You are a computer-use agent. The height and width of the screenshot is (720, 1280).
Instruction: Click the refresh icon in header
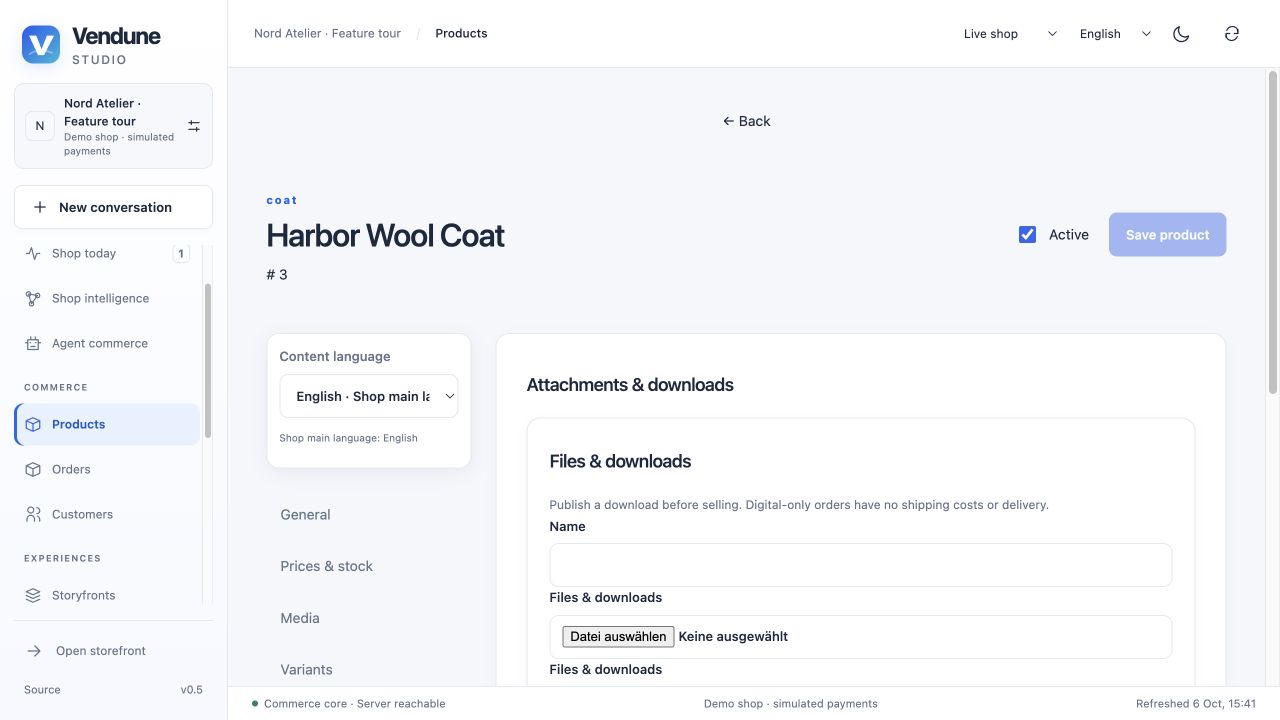[x=1232, y=34]
